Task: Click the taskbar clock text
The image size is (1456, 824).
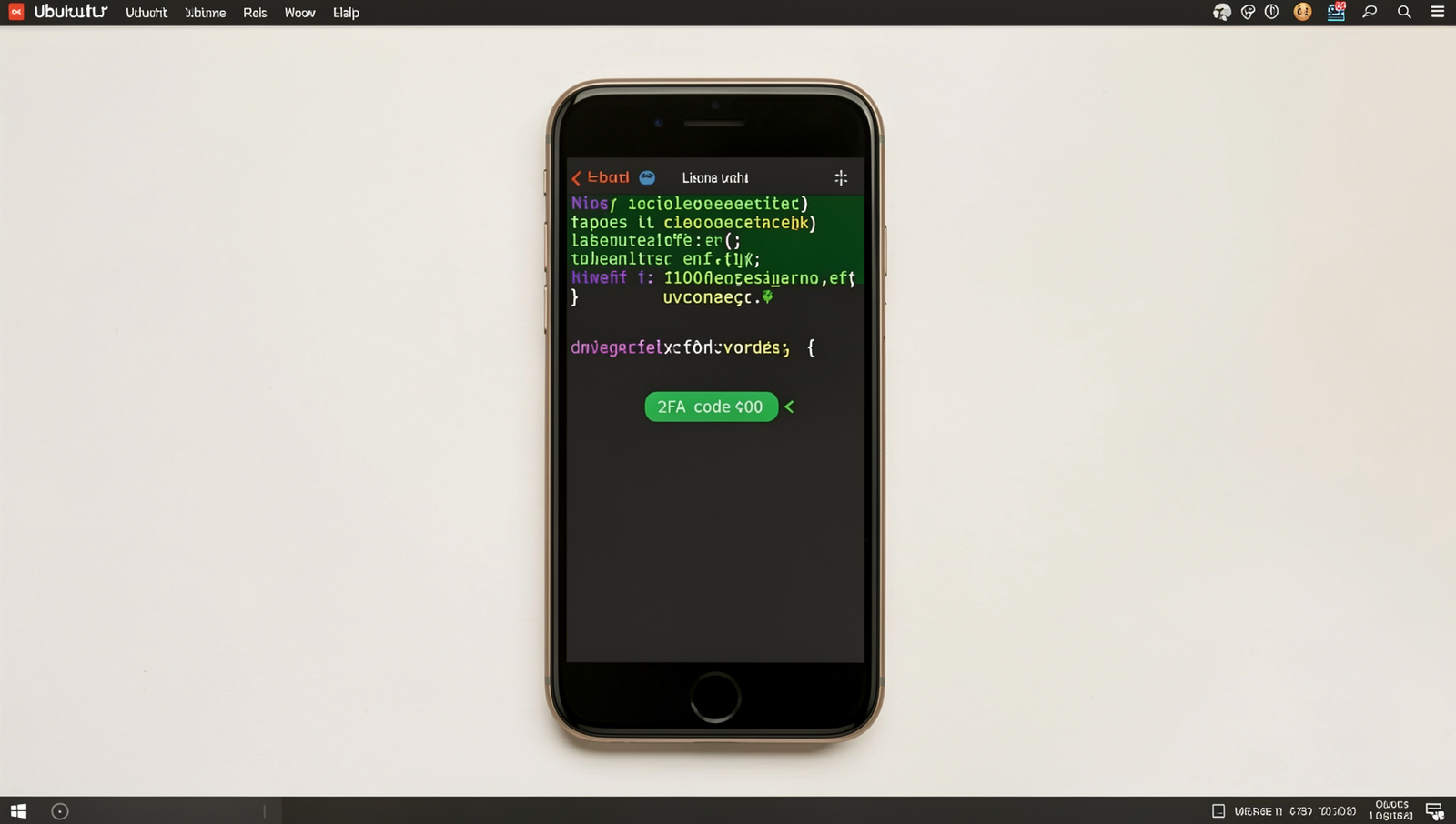Action: coord(1391,810)
